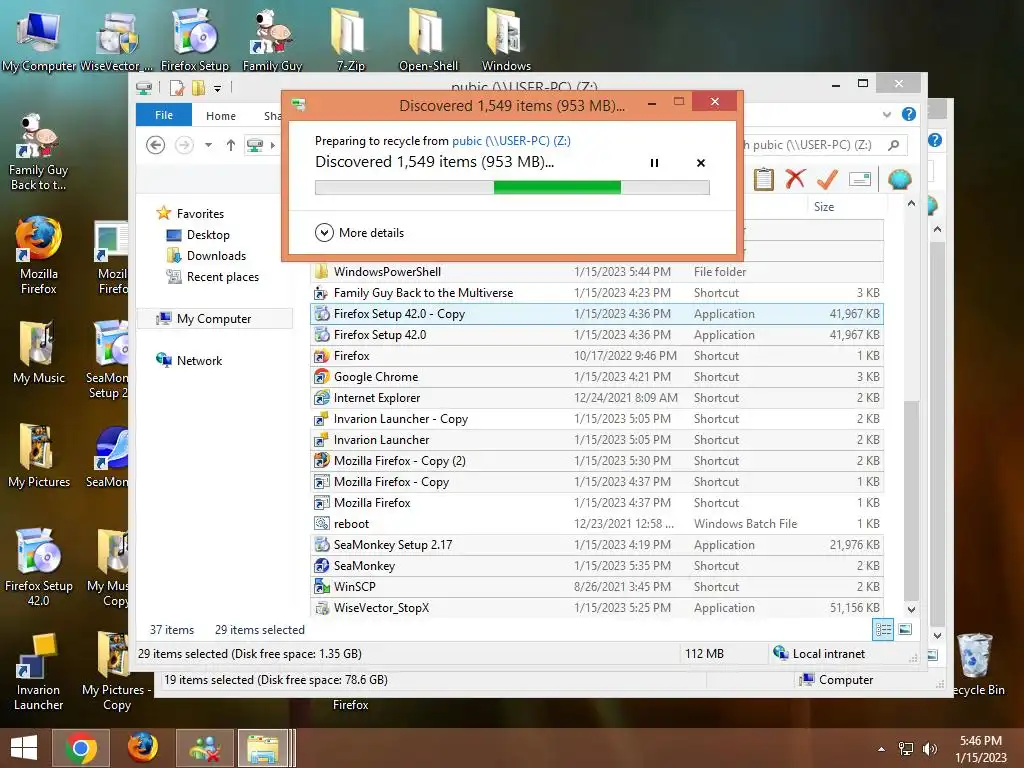The image size is (1024, 768).
Task: Select Internet Explorer shortcut in file list
Action: [x=597, y=398]
